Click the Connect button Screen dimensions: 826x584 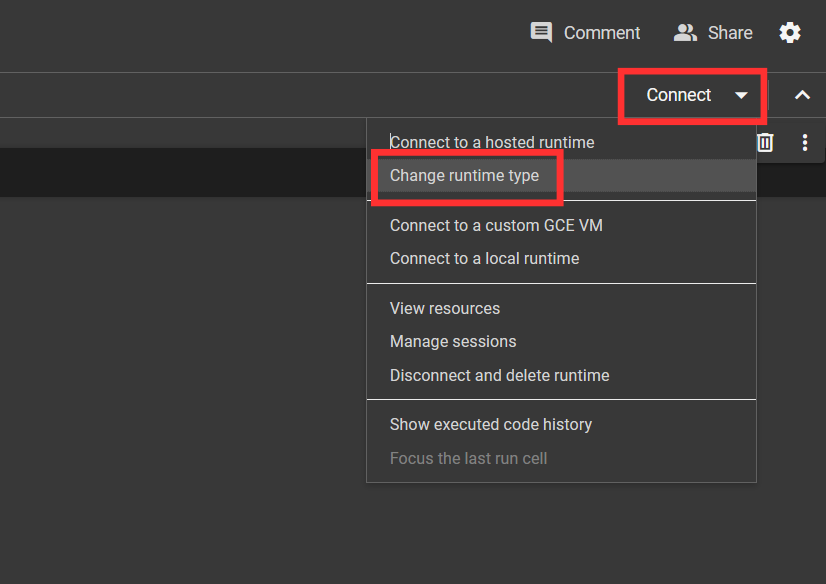[678, 95]
